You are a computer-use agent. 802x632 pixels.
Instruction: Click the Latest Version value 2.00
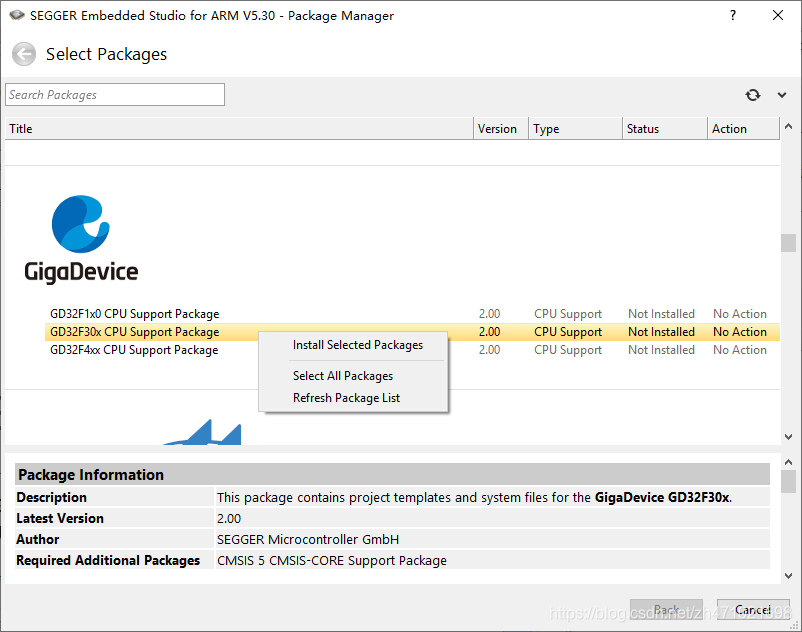pyautogui.click(x=229, y=518)
